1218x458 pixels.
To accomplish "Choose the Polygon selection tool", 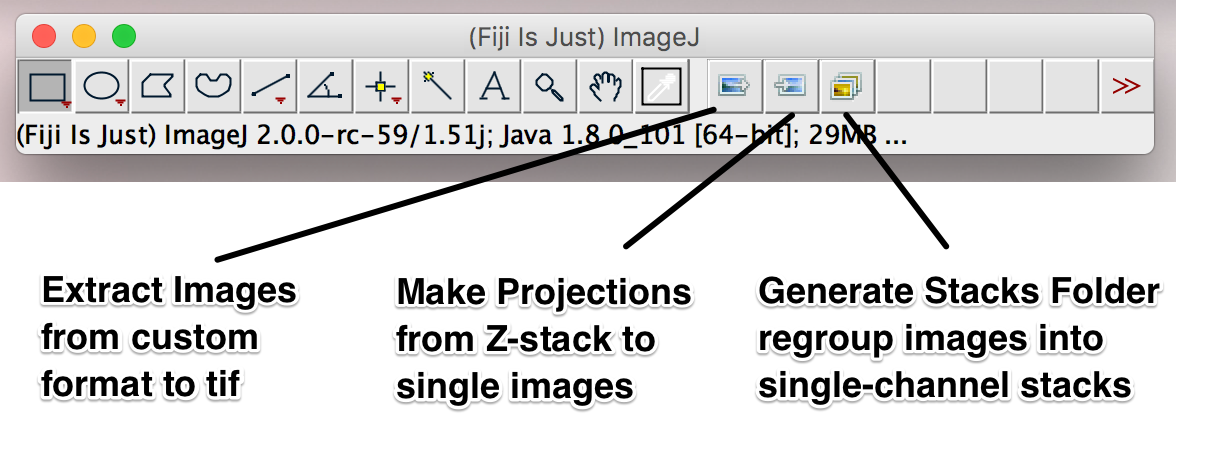I will [158, 87].
